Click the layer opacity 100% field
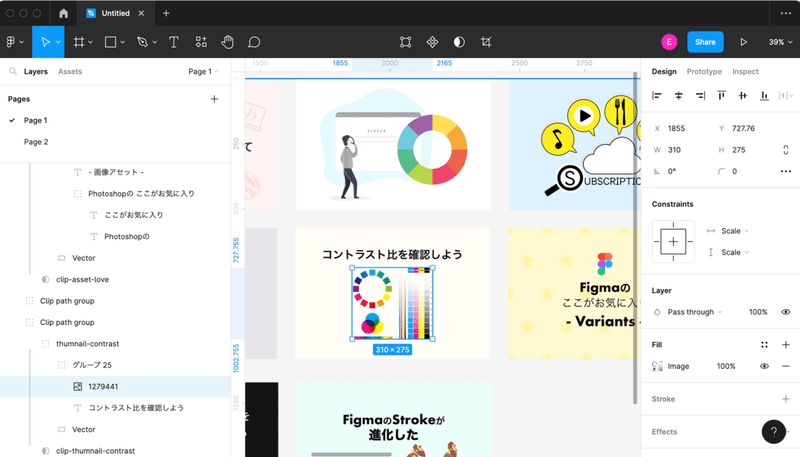This screenshot has width=800, height=457. click(758, 312)
